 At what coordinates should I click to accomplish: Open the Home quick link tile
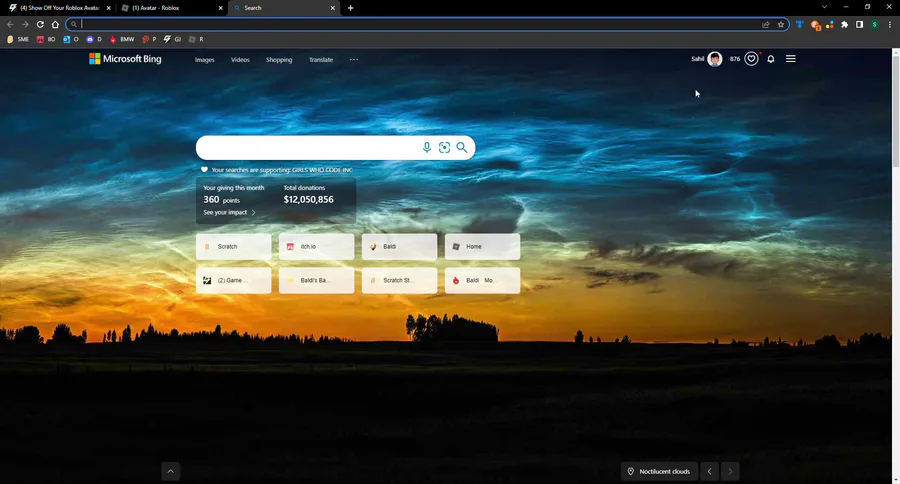tap(482, 246)
